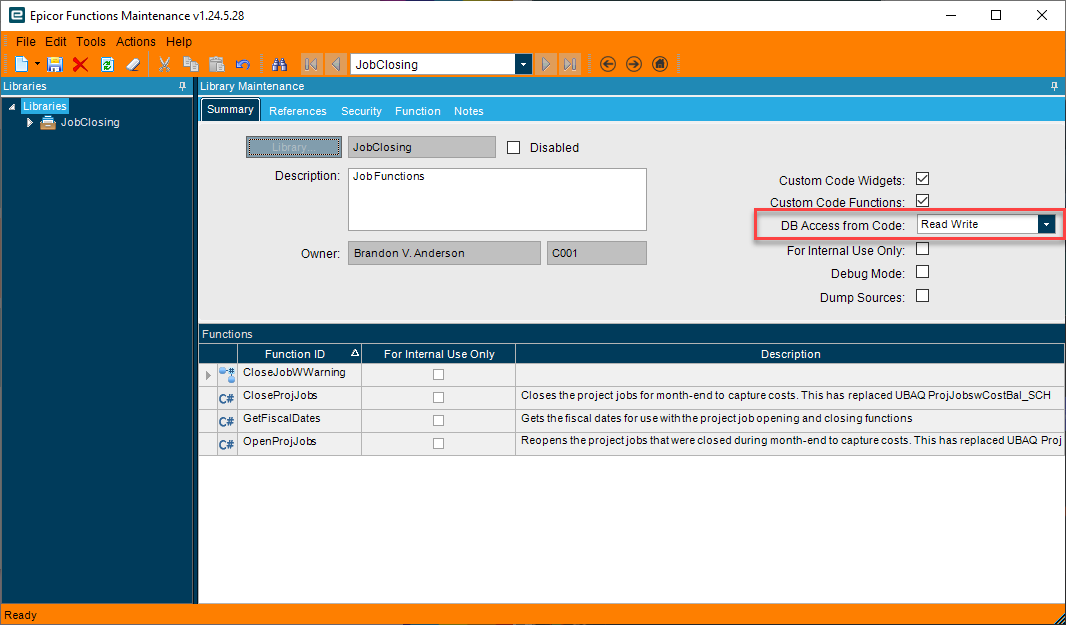Collapse the Libraries root node
The height and width of the screenshot is (625, 1066).
[12, 107]
